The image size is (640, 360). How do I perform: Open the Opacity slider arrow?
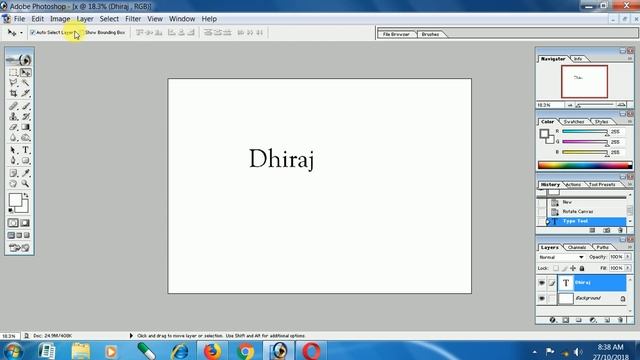pyautogui.click(x=628, y=257)
